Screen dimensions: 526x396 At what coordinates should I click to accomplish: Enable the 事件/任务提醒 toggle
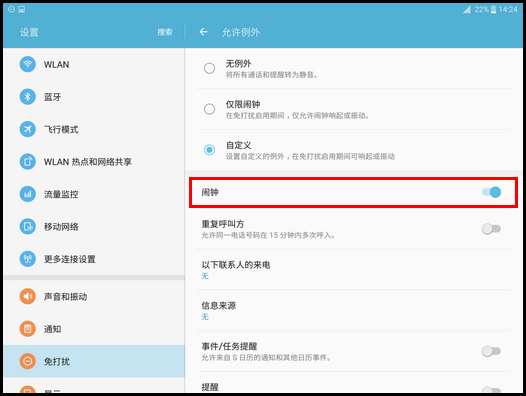pyautogui.click(x=491, y=351)
